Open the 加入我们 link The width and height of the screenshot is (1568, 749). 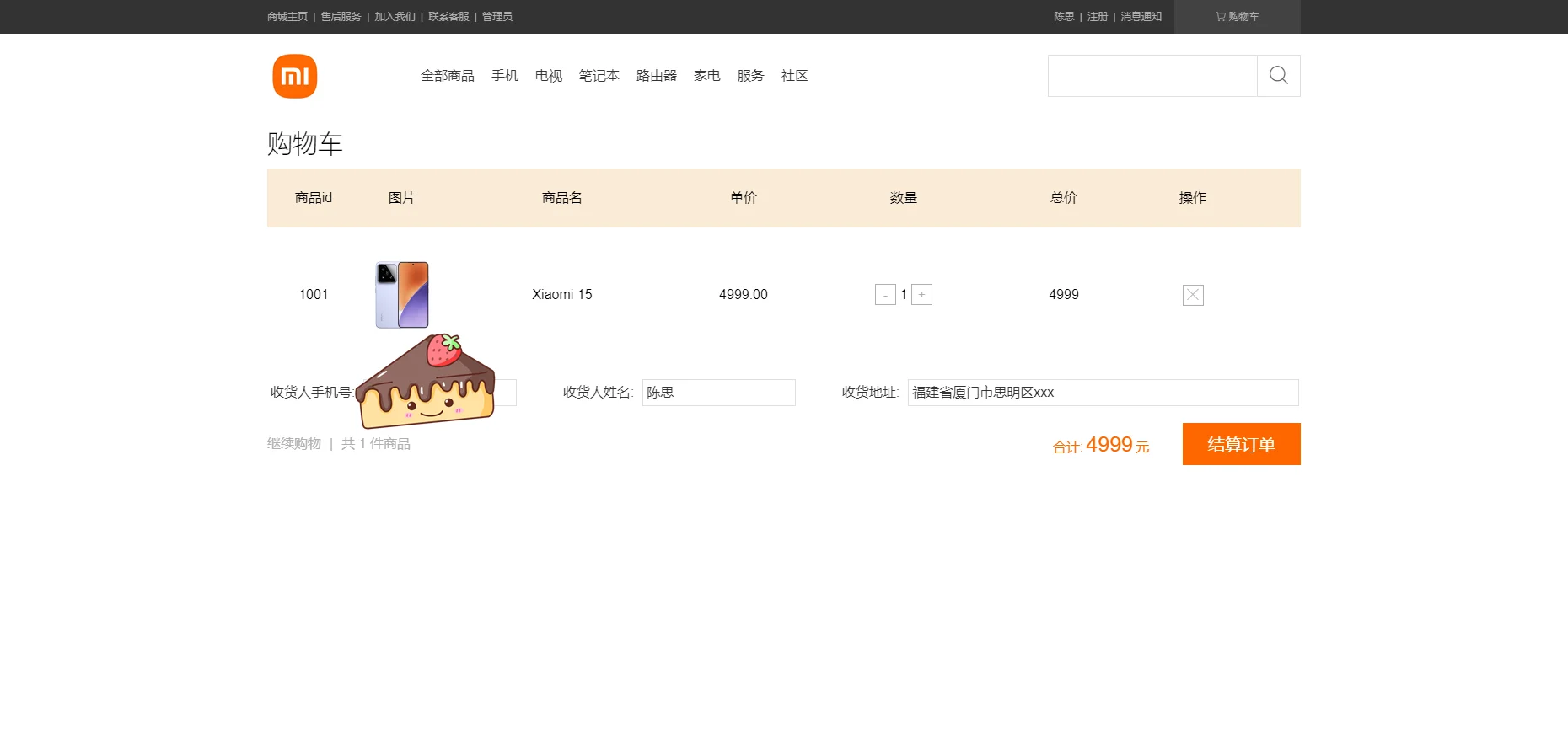point(395,17)
